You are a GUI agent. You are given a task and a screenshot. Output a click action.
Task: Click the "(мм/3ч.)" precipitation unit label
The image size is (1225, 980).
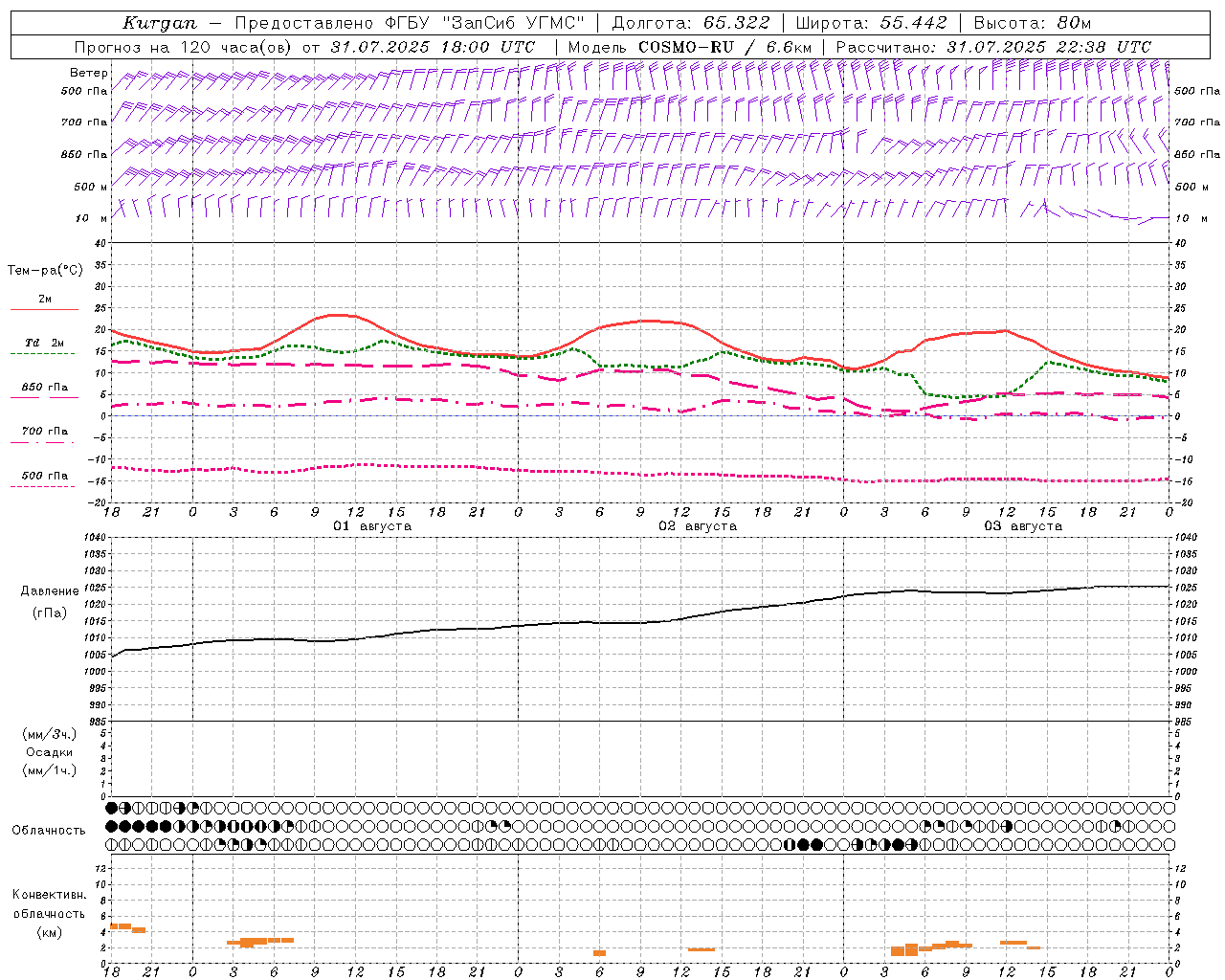[x=49, y=734]
